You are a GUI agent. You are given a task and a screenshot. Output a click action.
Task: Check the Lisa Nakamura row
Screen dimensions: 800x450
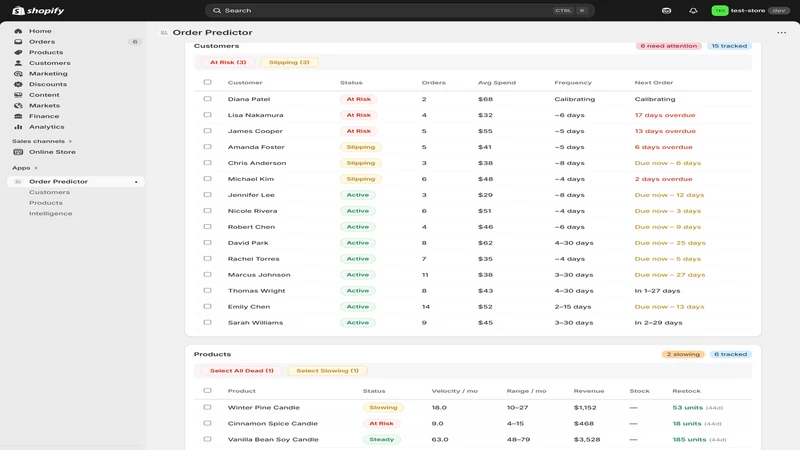[207, 115]
